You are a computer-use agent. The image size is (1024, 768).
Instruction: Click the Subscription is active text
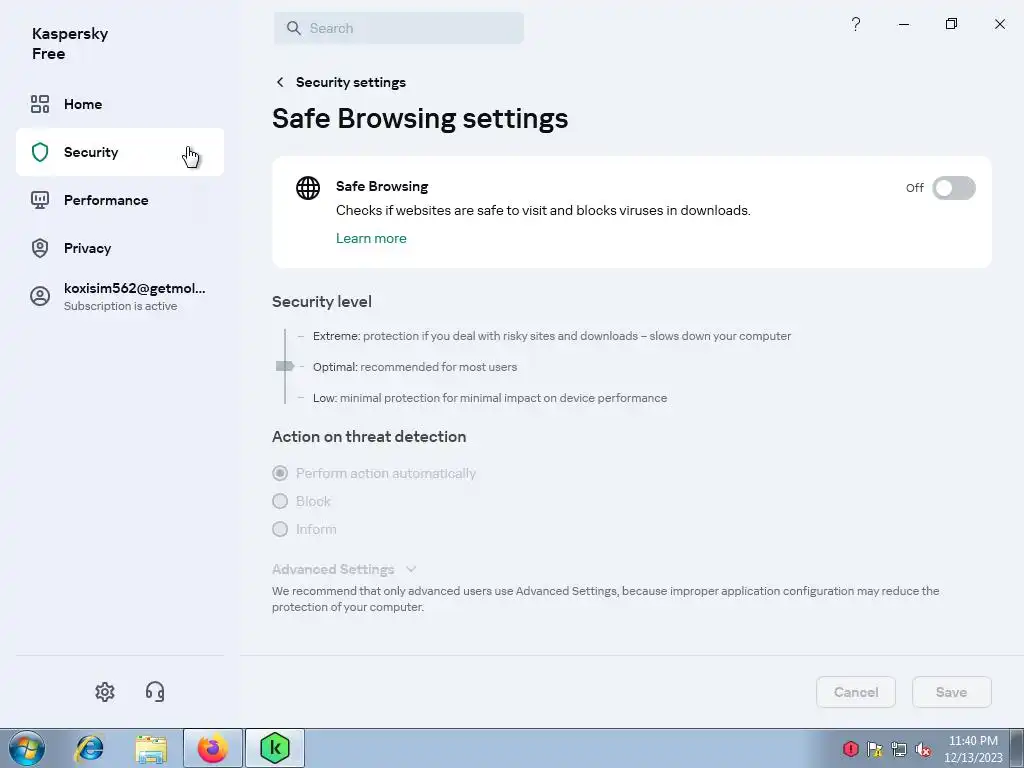coord(121,306)
